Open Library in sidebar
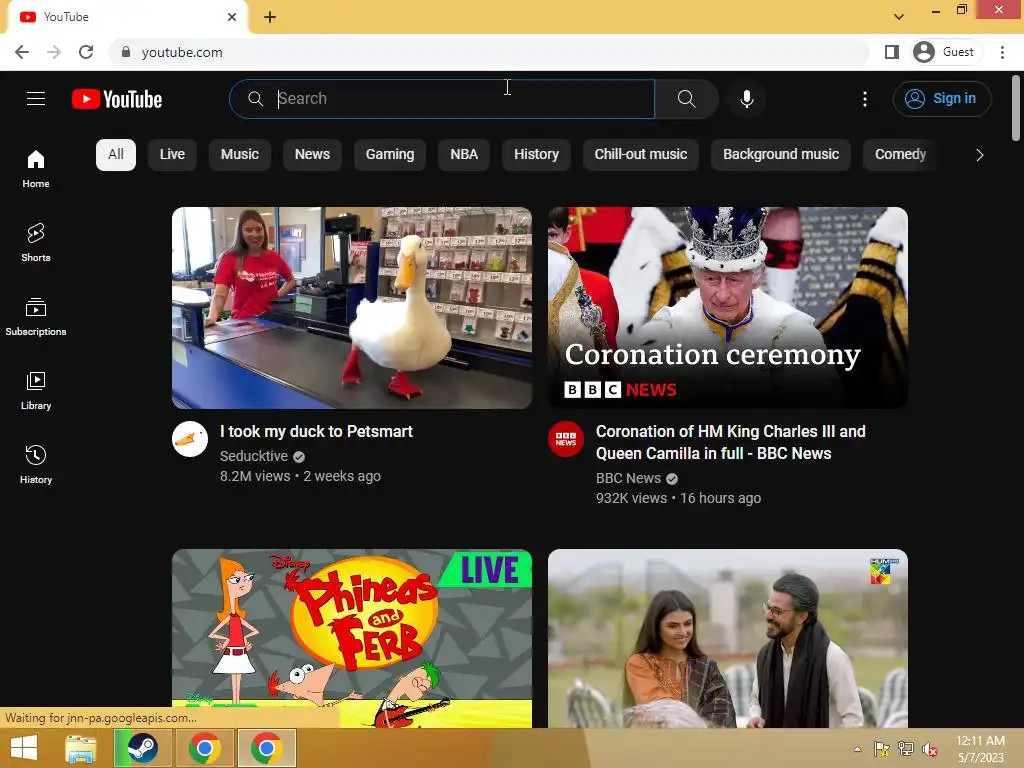This screenshot has height=768, width=1024. click(36, 391)
